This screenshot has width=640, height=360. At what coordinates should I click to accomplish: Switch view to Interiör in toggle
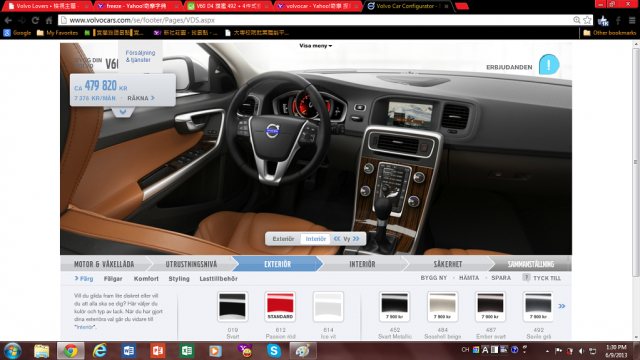(316, 239)
